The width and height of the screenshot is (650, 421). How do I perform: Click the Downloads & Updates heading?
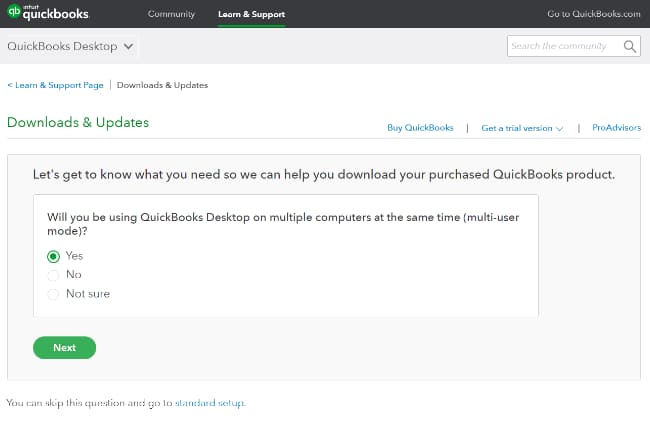78,123
